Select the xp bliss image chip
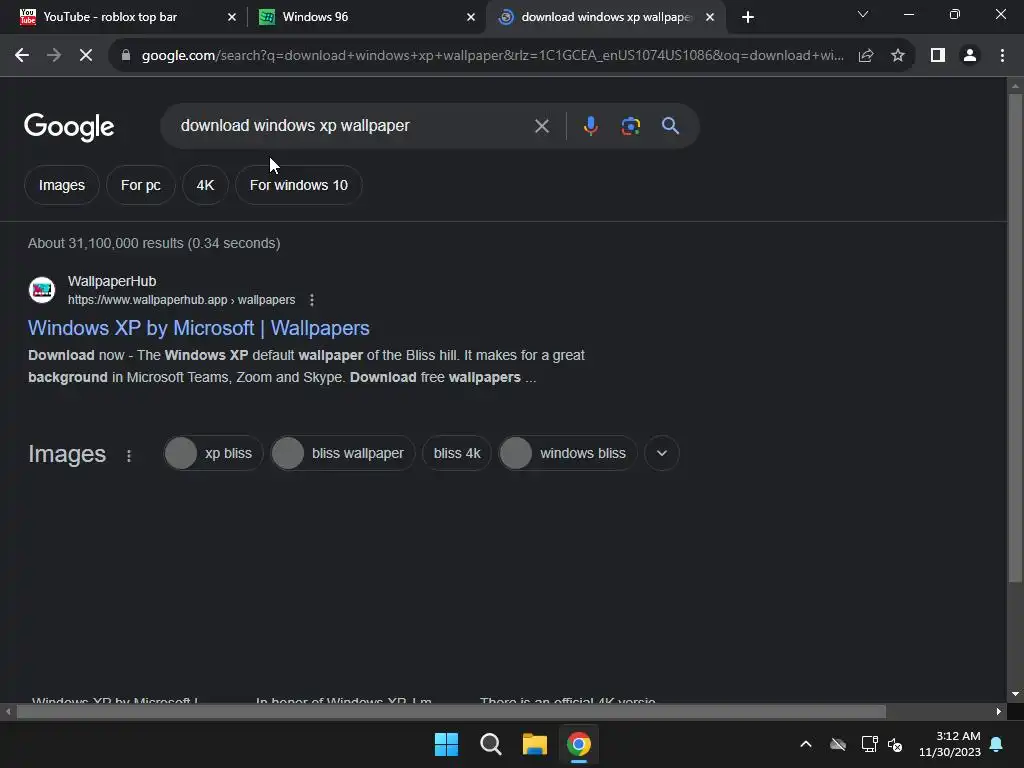The width and height of the screenshot is (1024, 768). click(x=213, y=453)
